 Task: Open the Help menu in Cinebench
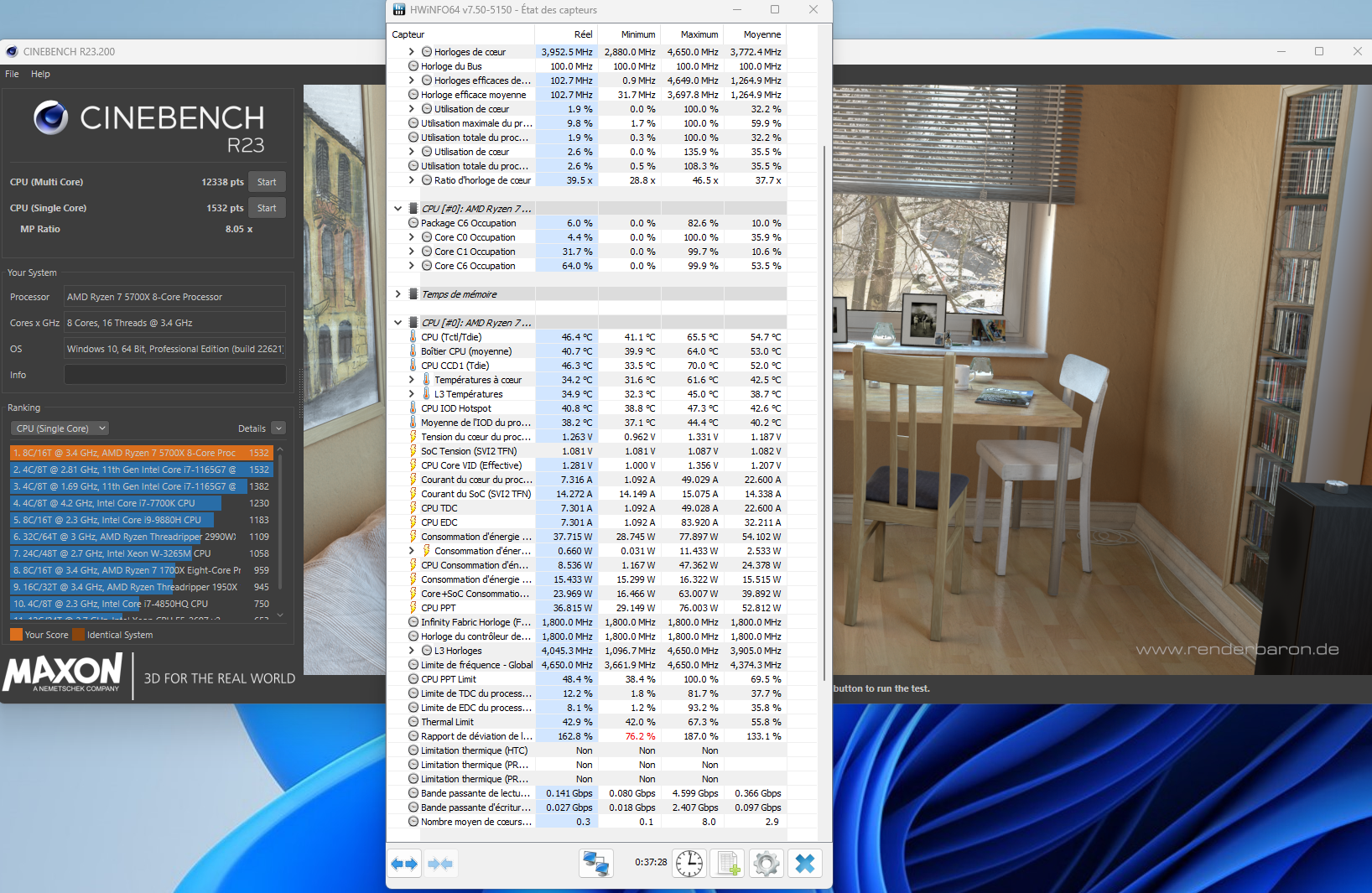(x=40, y=74)
